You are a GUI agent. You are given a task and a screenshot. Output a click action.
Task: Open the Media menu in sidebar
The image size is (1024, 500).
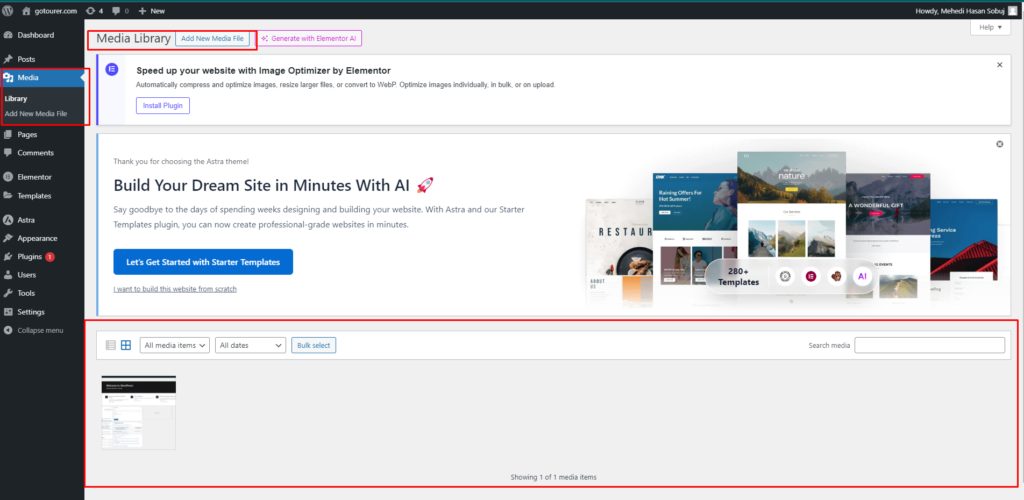click(x=42, y=78)
